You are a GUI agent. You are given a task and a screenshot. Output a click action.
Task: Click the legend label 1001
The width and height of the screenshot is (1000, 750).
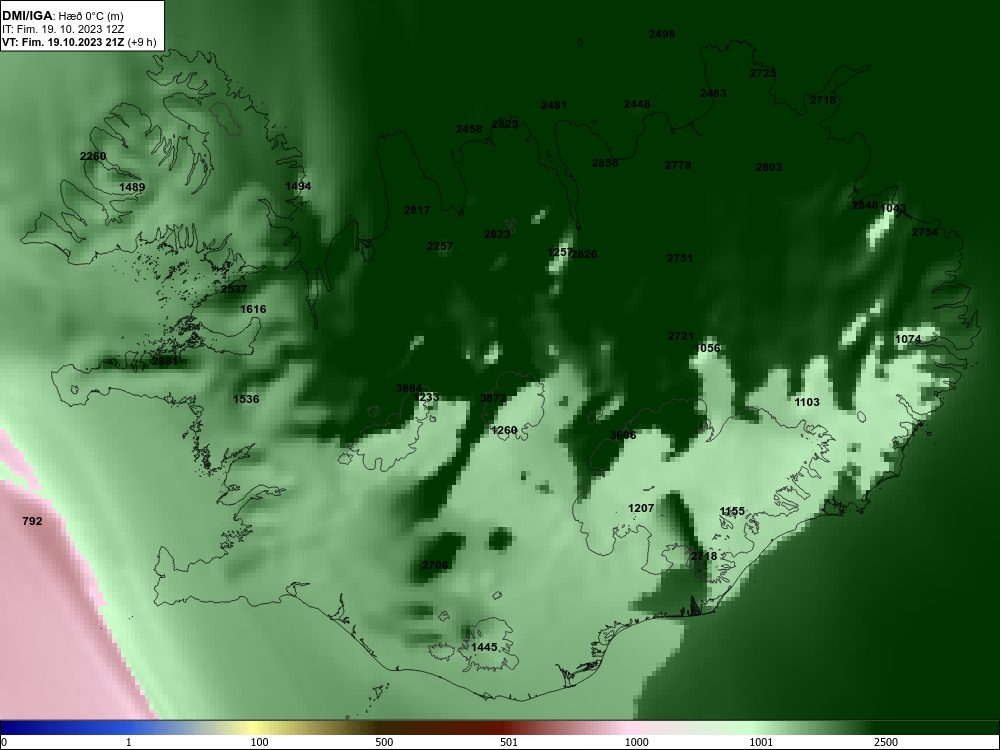click(x=761, y=742)
